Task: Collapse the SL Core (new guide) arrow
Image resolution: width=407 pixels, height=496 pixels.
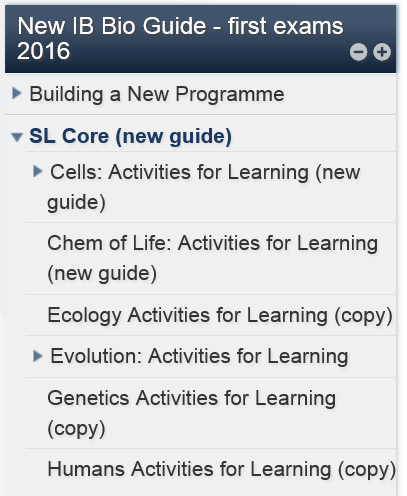Action: coord(17,137)
